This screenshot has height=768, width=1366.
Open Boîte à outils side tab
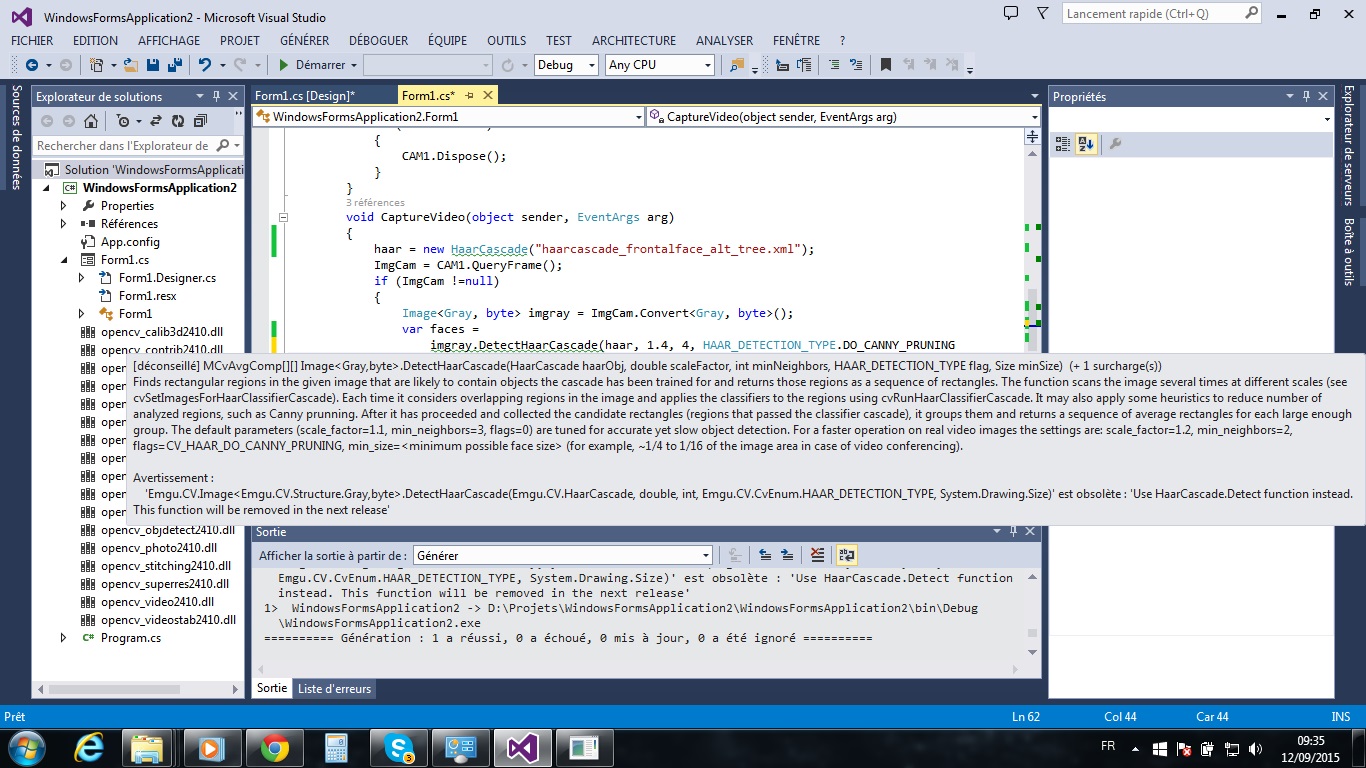click(x=1348, y=252)
